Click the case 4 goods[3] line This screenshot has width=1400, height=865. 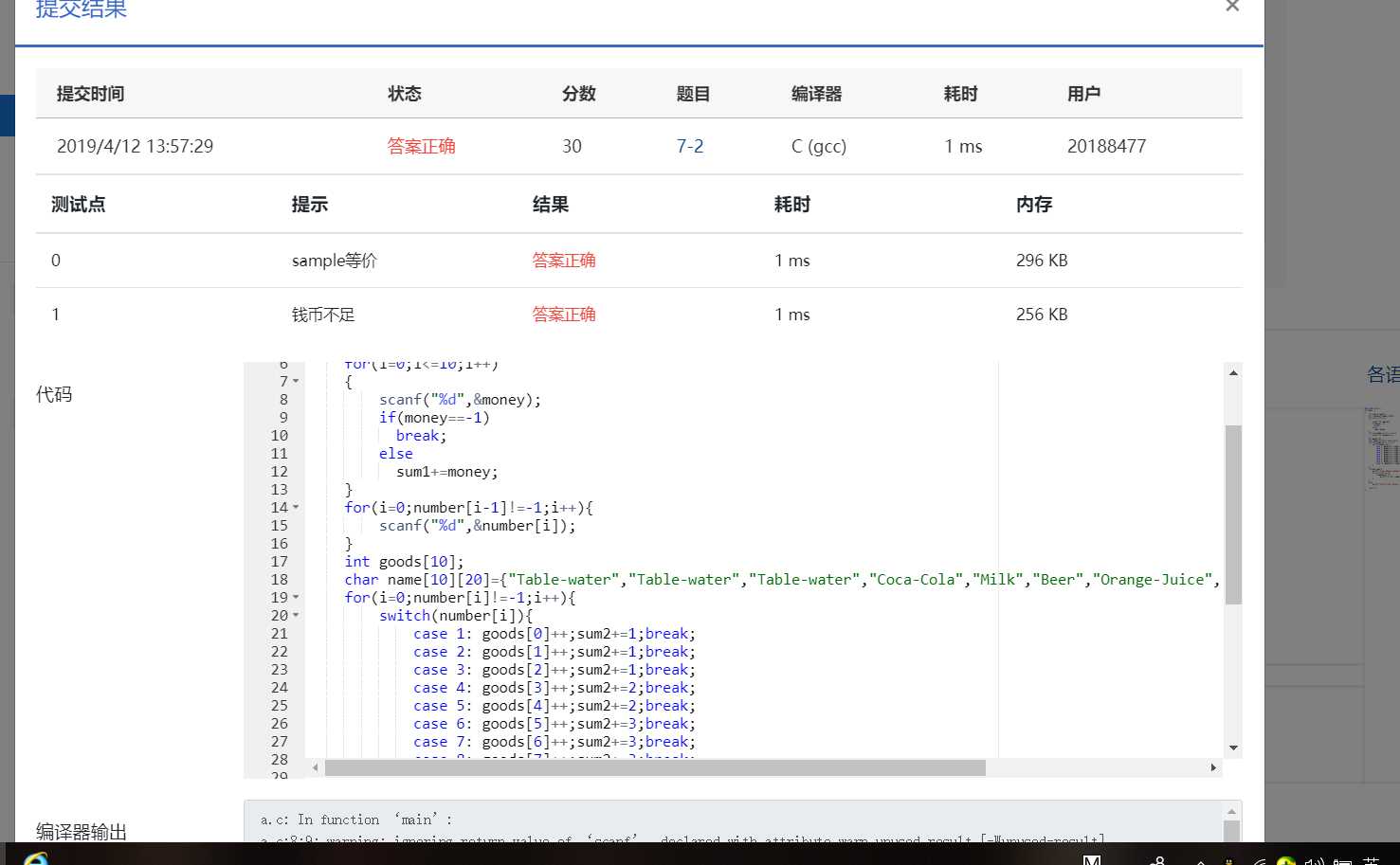[555, 687]
